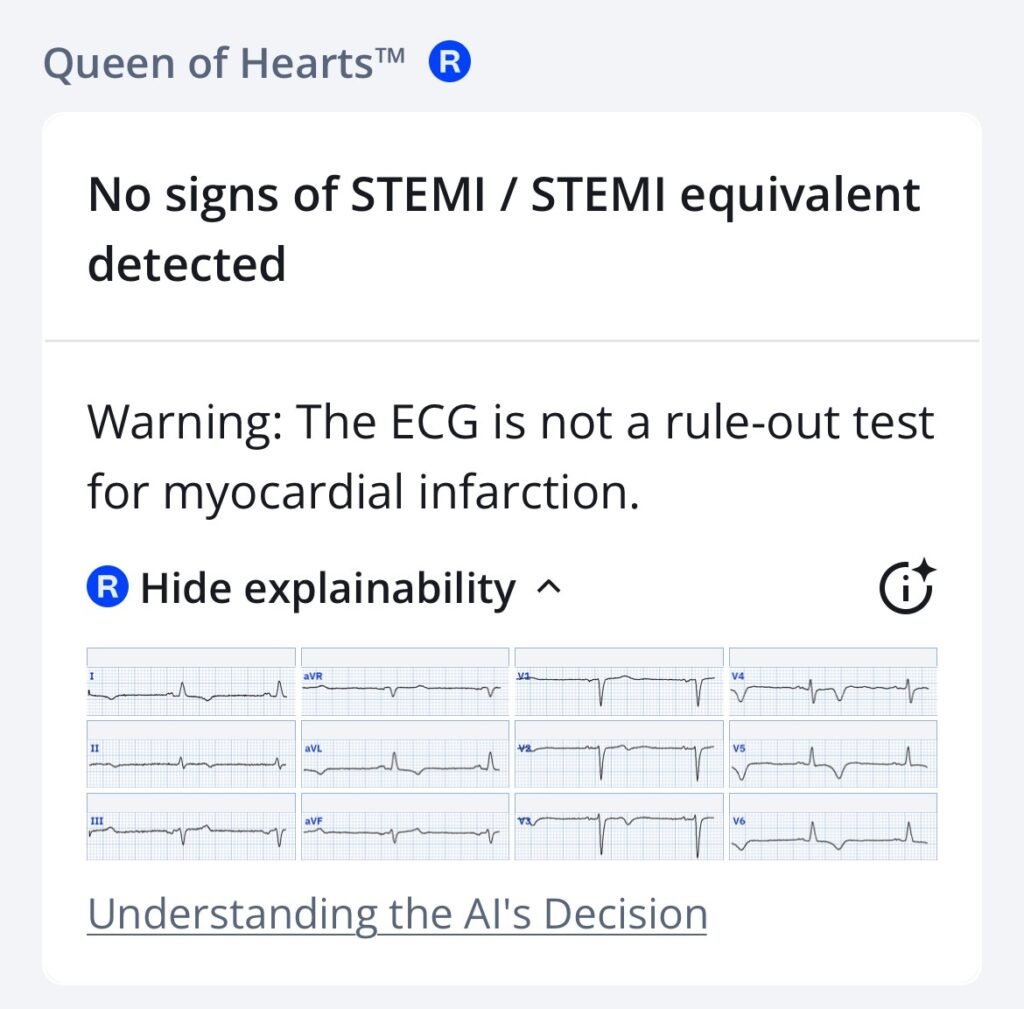Click the blue R icon before Hide explainability
The image size is (1024, 1009).
(107, 588)
